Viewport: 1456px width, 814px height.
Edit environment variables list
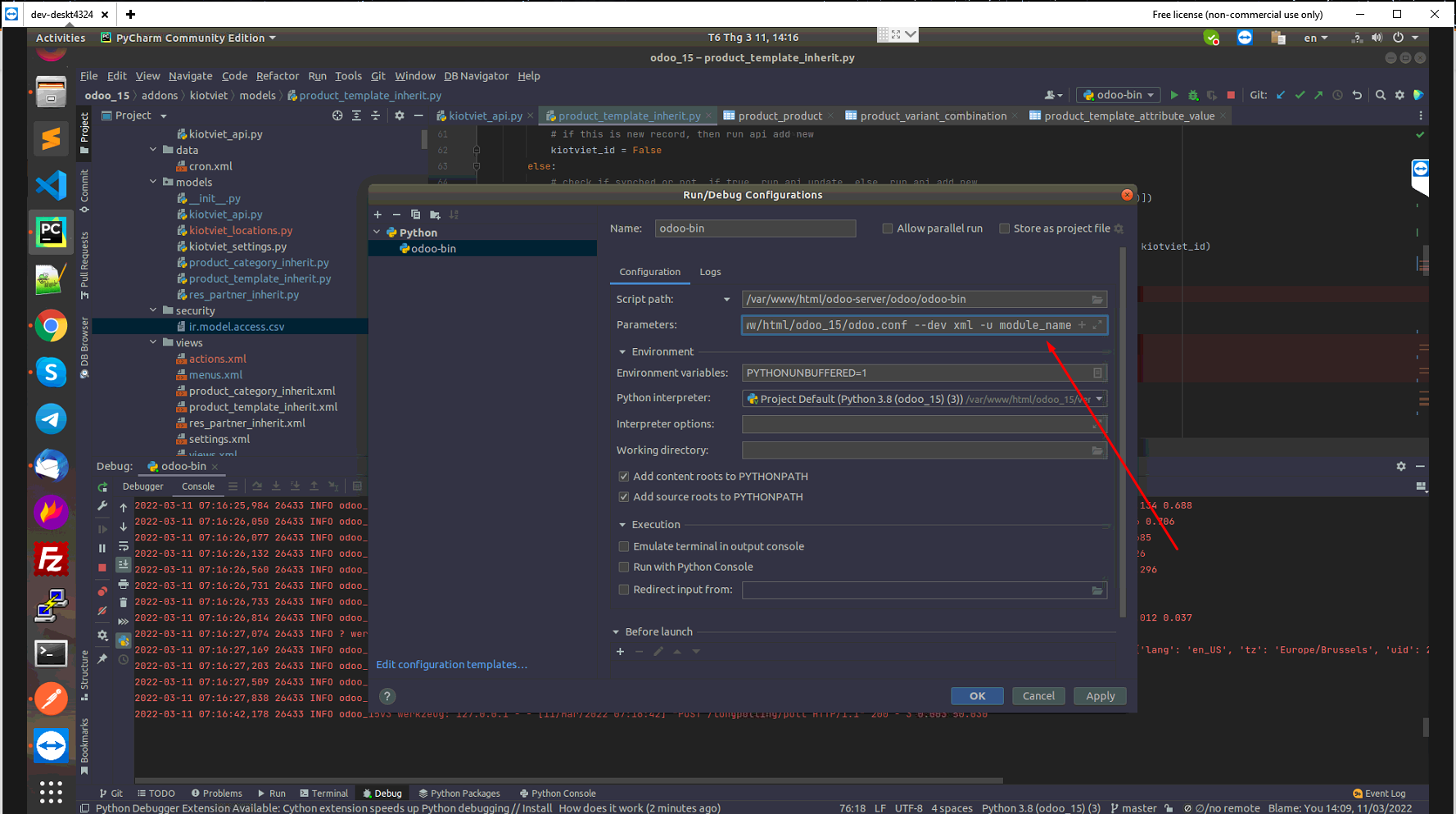point(1097,373)
